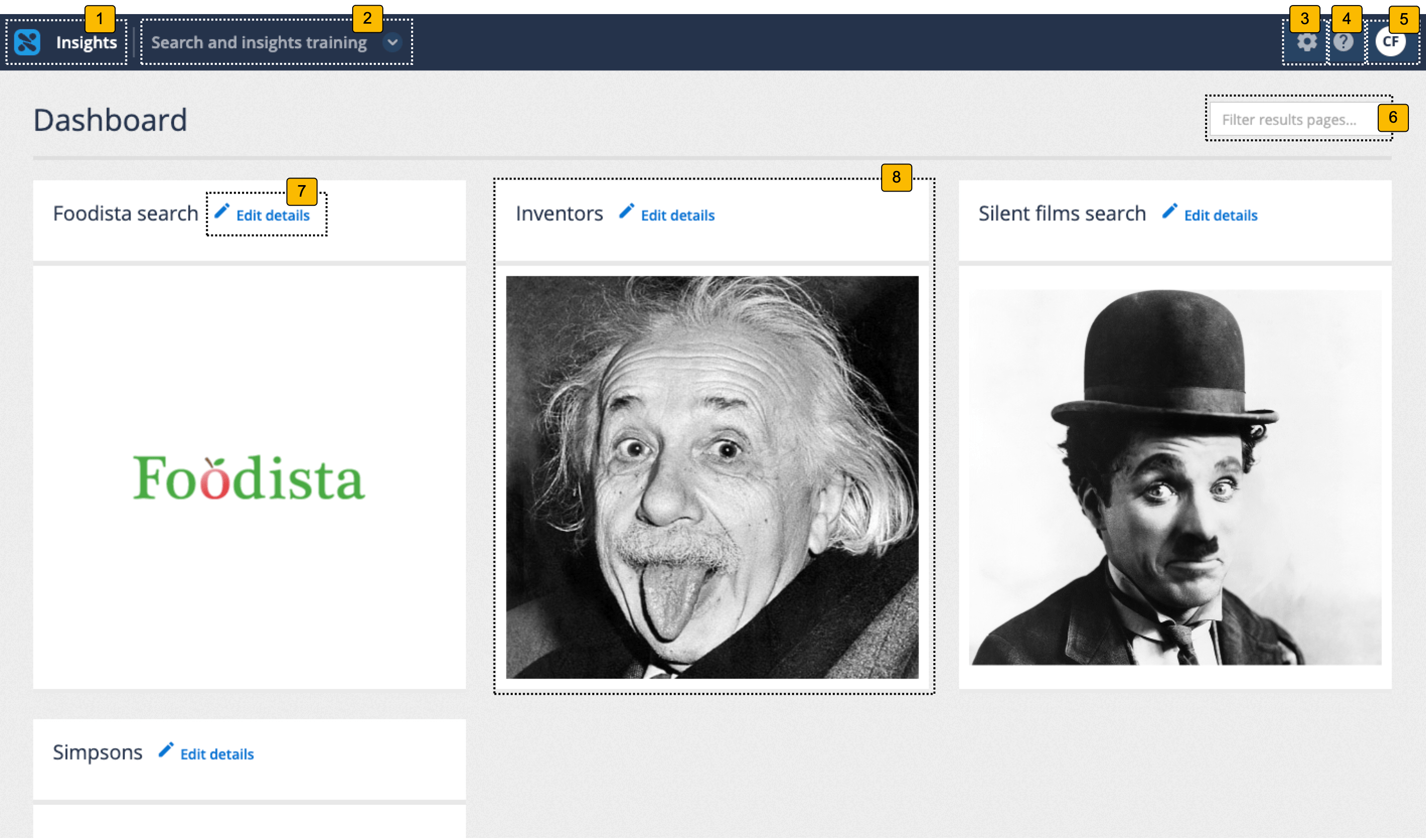Edit details of Simpsons page
Screen dimensions: 1426x840
[217, 754]
